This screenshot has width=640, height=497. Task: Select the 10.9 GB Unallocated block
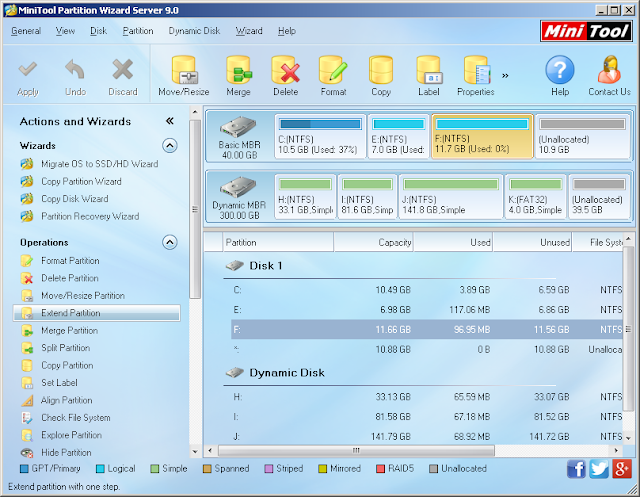click(x=582, y=136)
